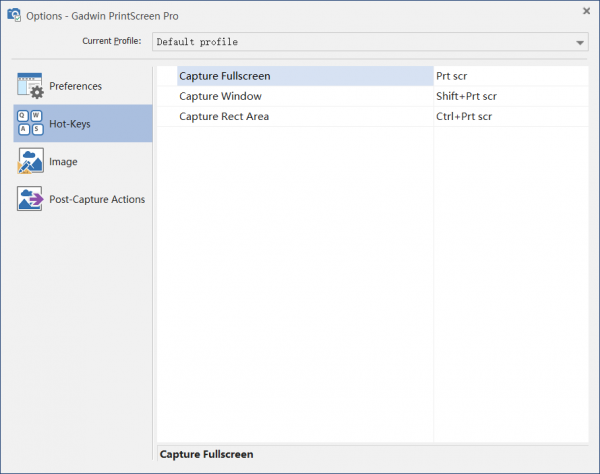Viewport: 600px width, 474px height.
Task: Click the Post-Capture Actions arrow icon
Action: (30, 199)
